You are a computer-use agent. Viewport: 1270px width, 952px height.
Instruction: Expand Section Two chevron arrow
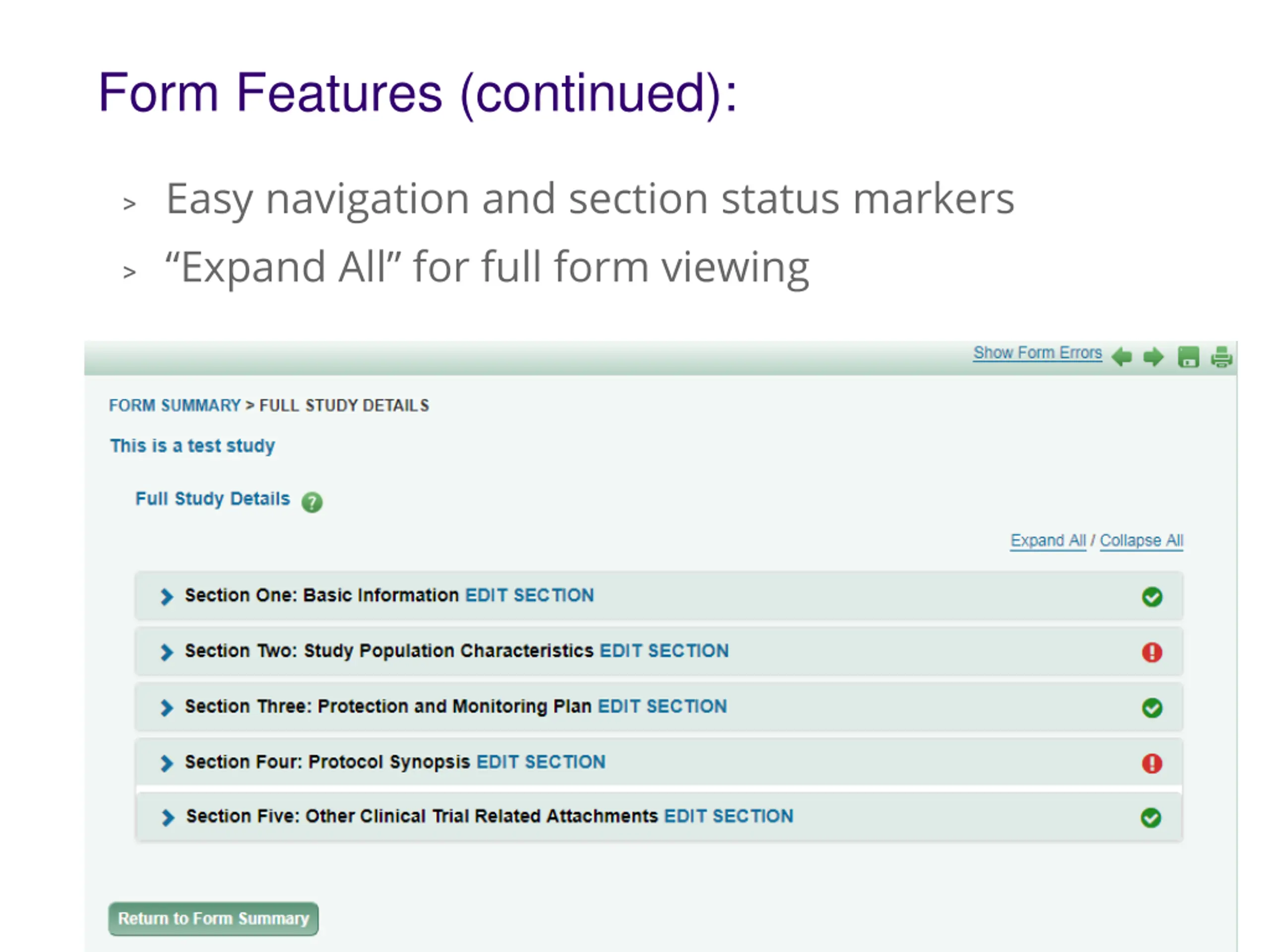tap(167, 653)
